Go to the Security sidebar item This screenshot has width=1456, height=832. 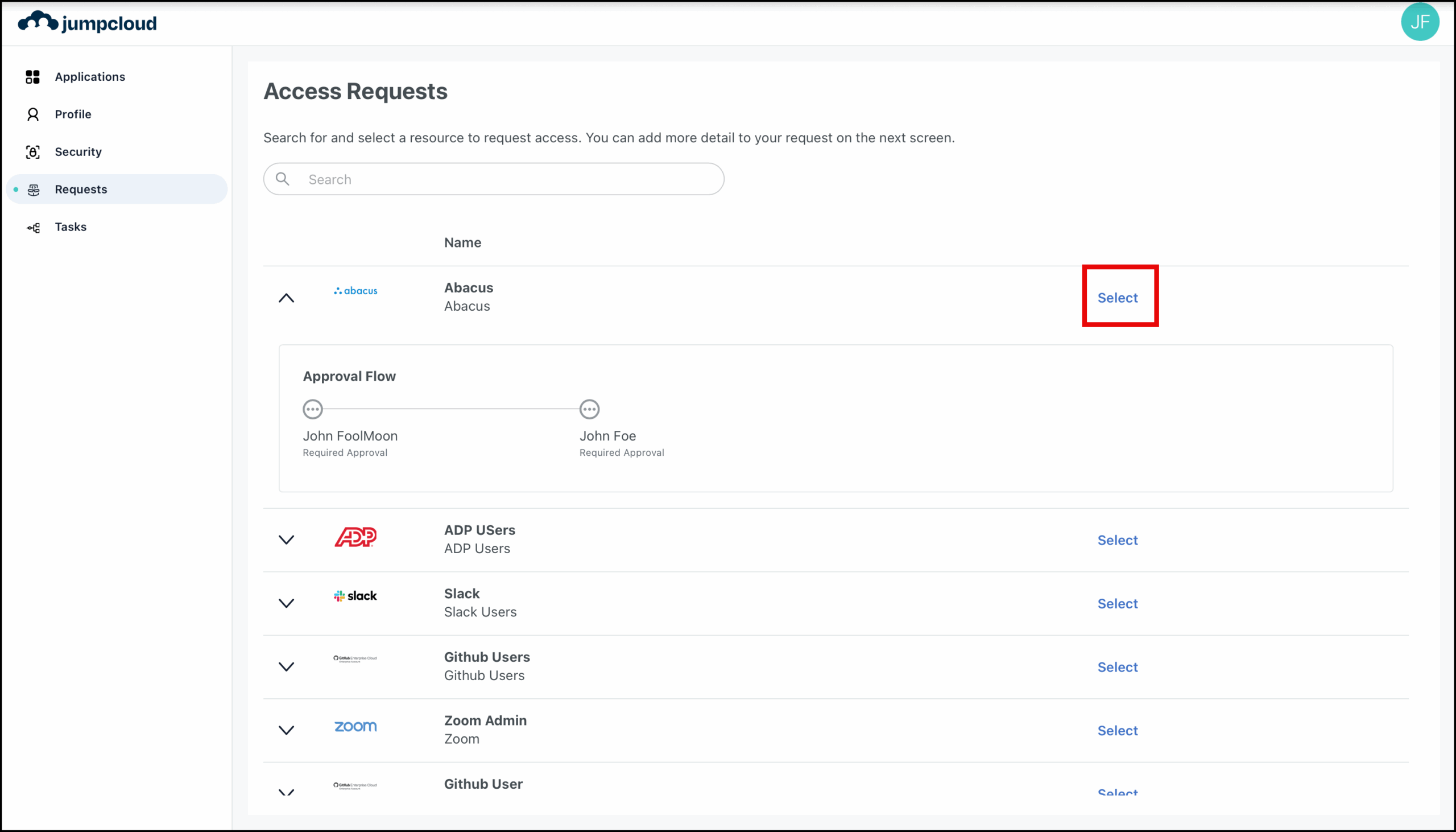pyautogui.click(x=78, y=151)
